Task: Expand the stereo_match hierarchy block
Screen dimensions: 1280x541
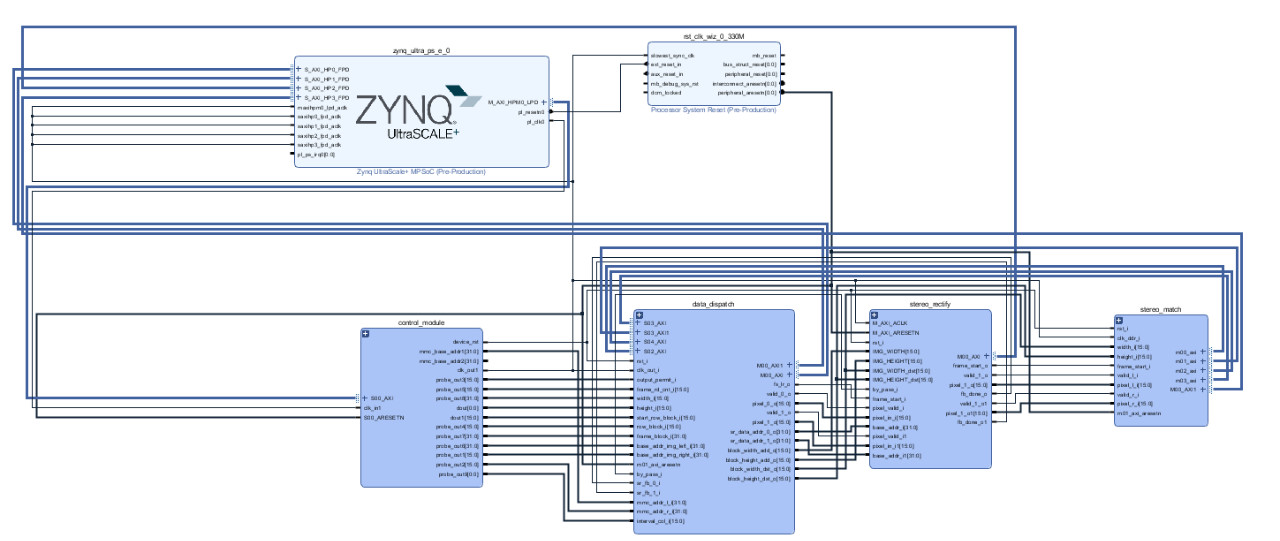Action: 1118,321
